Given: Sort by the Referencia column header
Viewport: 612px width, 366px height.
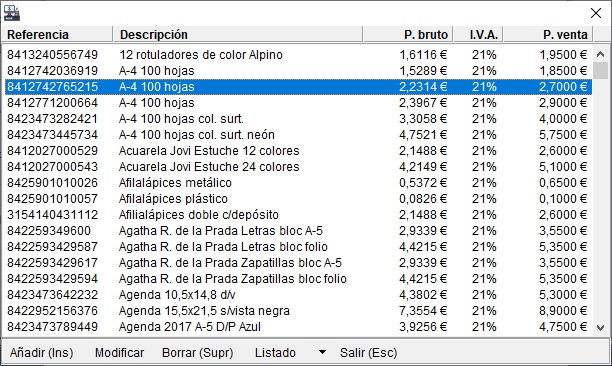Looking at the screenshot, I should [57, 34].
